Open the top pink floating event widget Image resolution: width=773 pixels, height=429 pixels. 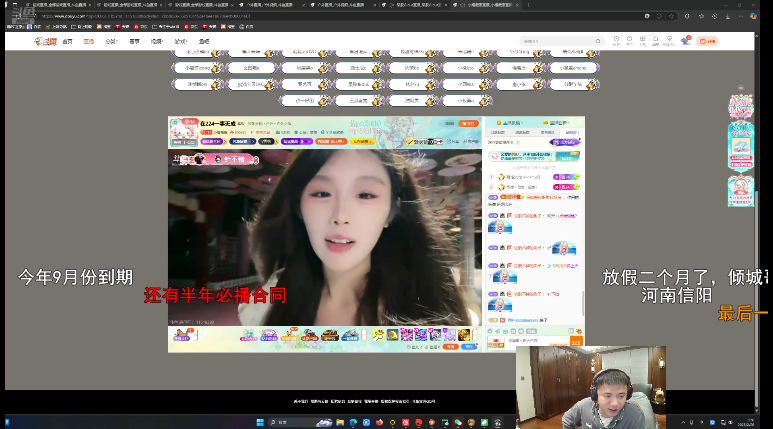coord(741,107)
